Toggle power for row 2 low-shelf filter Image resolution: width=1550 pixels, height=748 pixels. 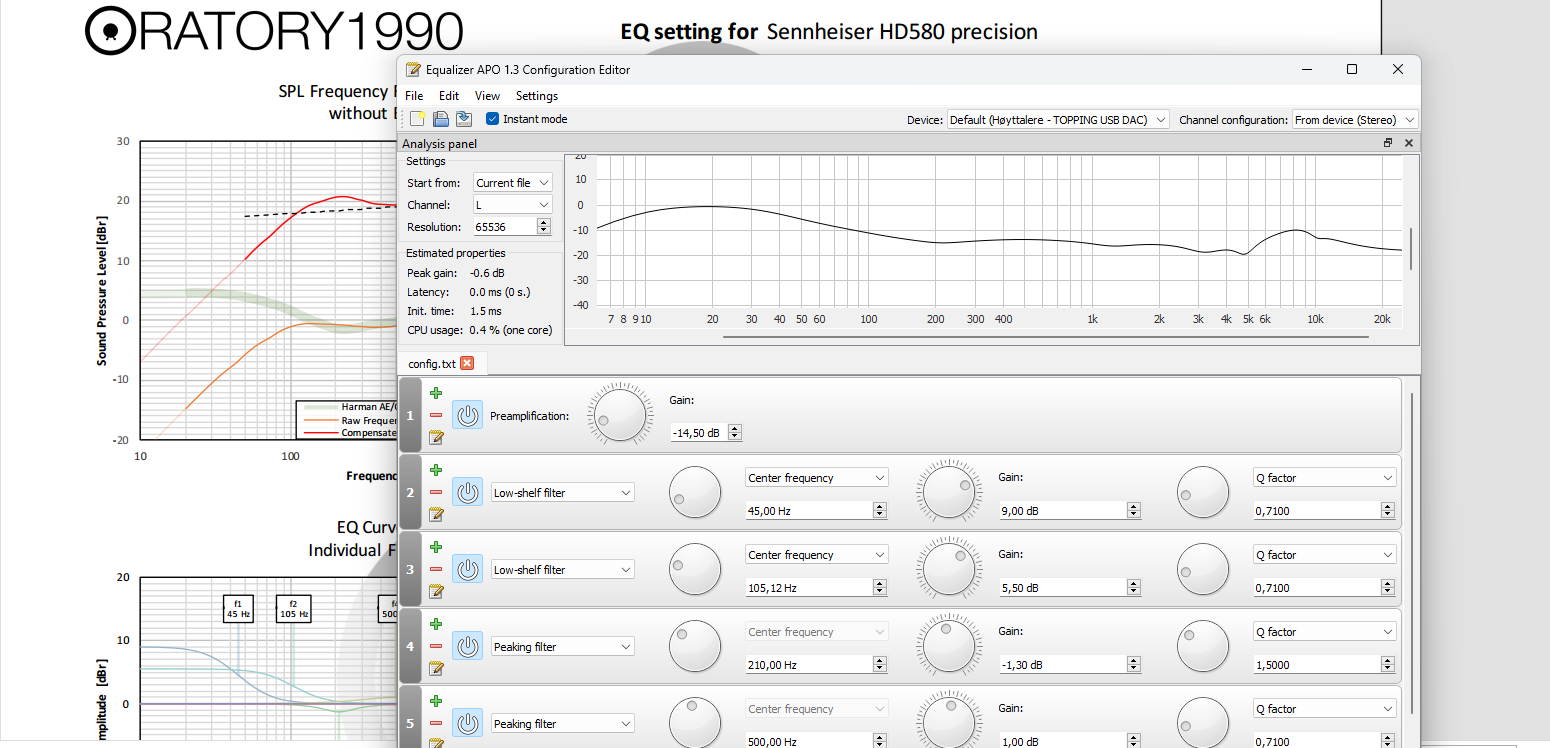(467, 492)
